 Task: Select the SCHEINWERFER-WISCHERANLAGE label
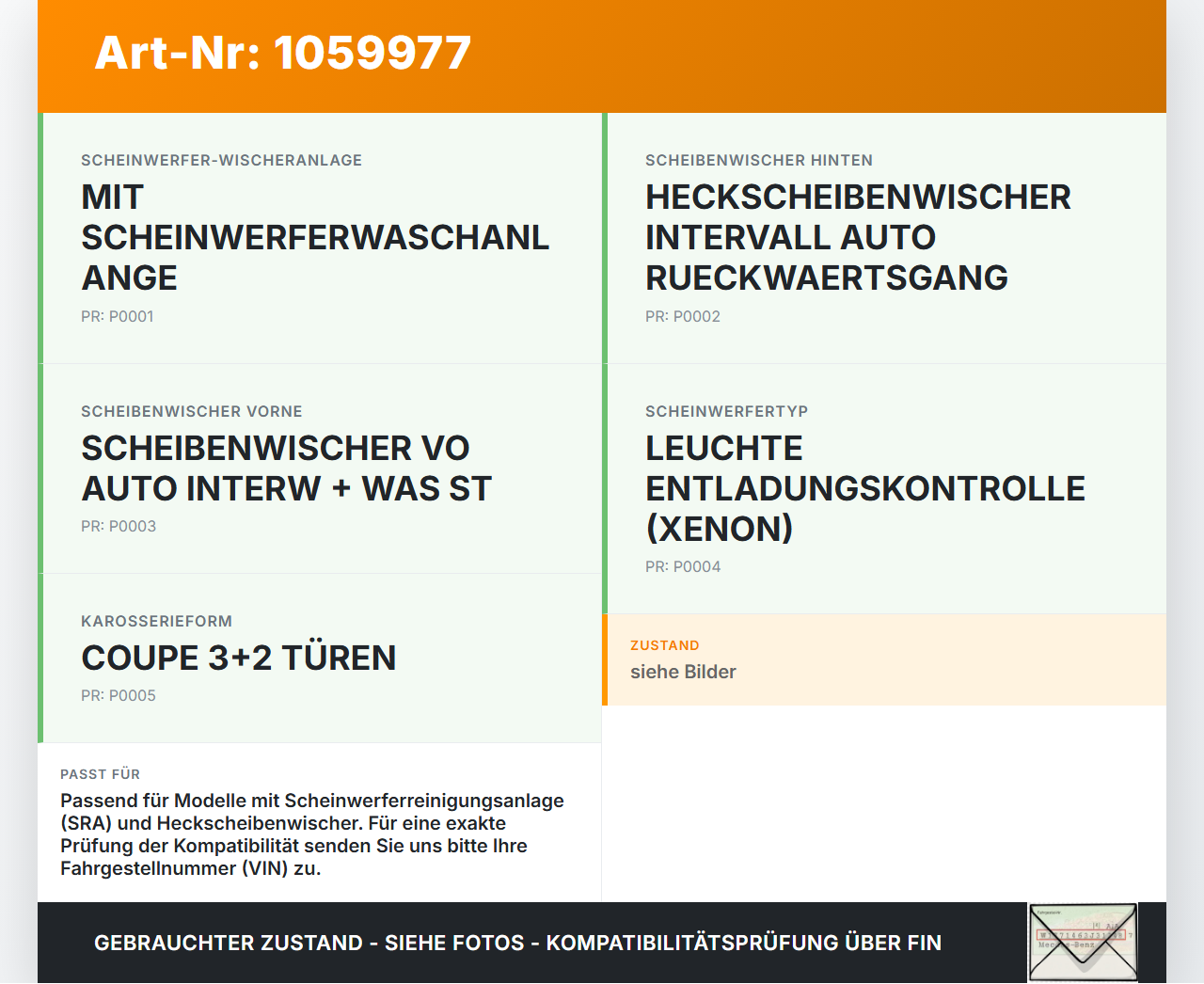click(x=221, y=160)
